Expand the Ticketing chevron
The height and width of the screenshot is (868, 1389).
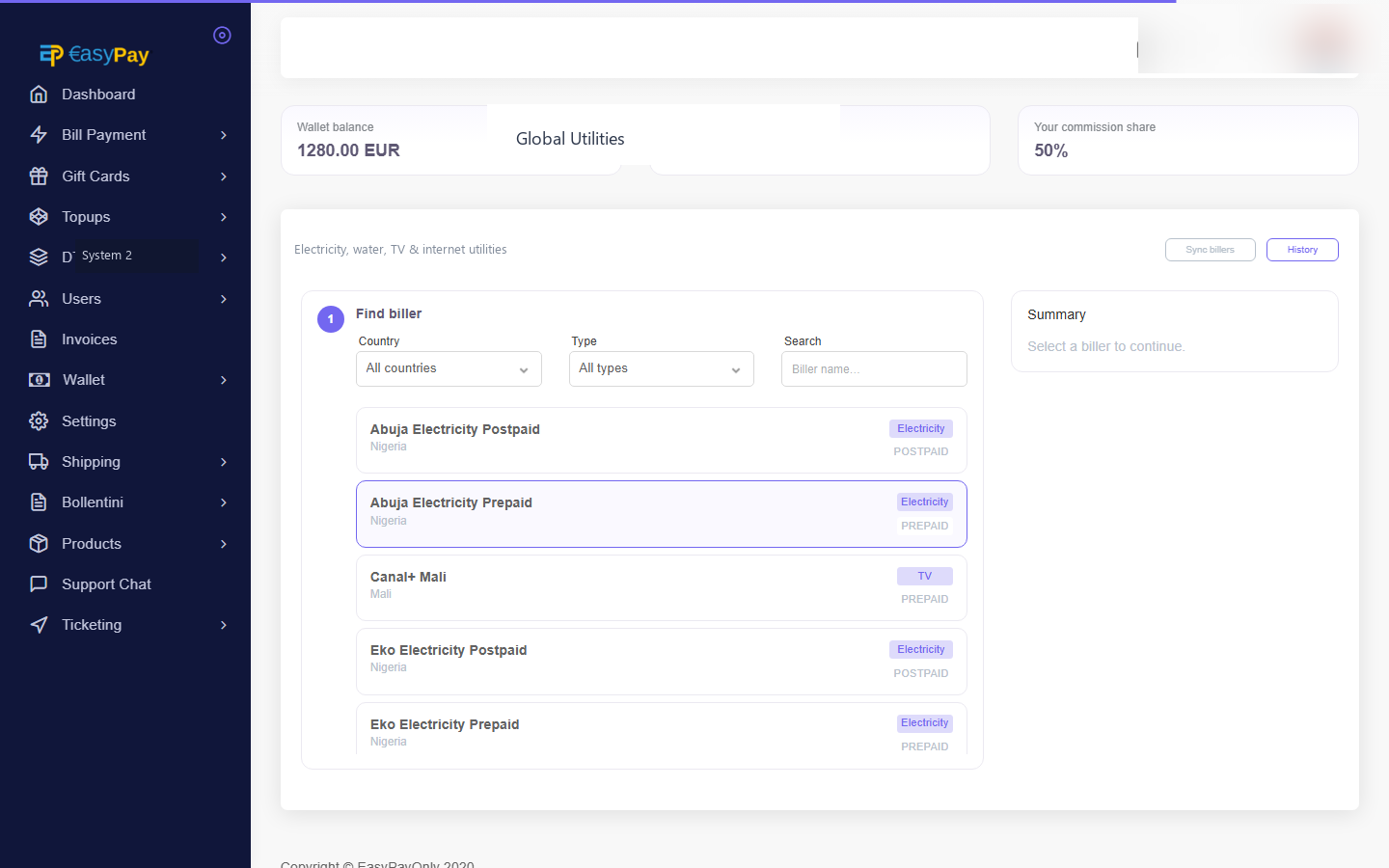[x=224, y=625]
